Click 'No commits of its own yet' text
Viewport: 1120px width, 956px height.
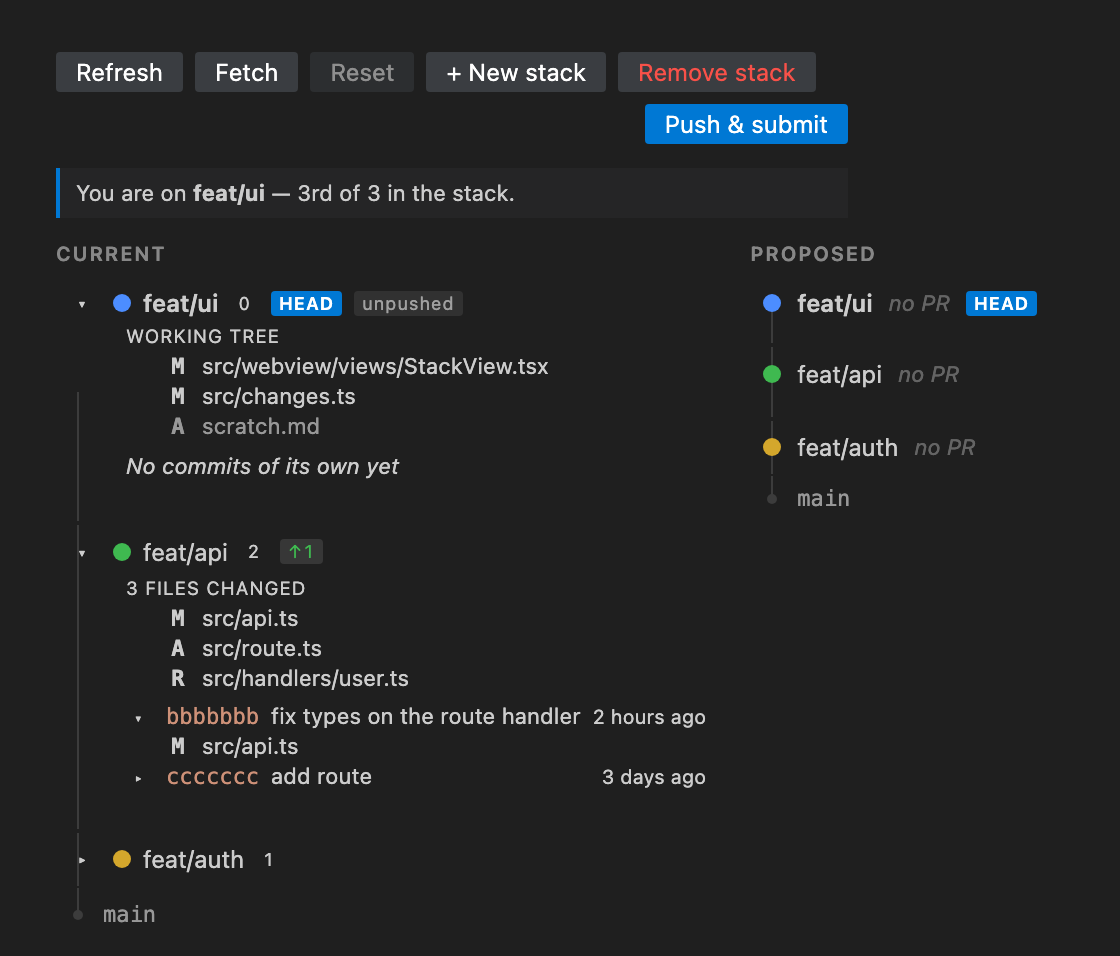262,467
